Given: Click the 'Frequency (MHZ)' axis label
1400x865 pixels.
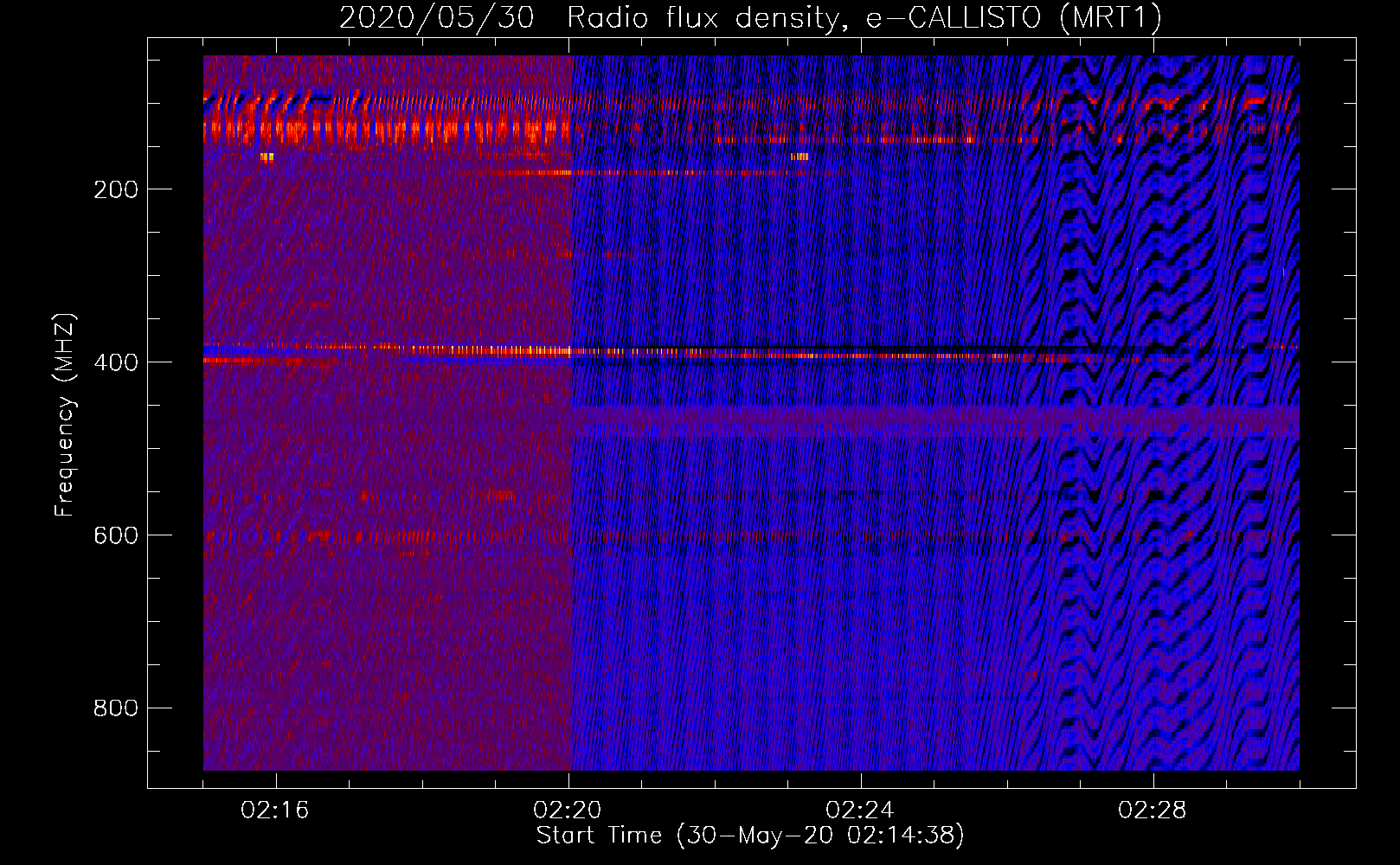Looking at the screenshot, I should tap(65, 414).
